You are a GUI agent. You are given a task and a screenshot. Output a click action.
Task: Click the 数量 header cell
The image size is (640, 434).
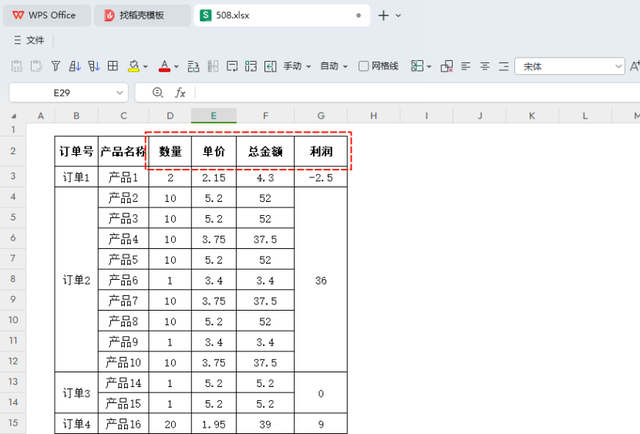(x=170, y=151)
